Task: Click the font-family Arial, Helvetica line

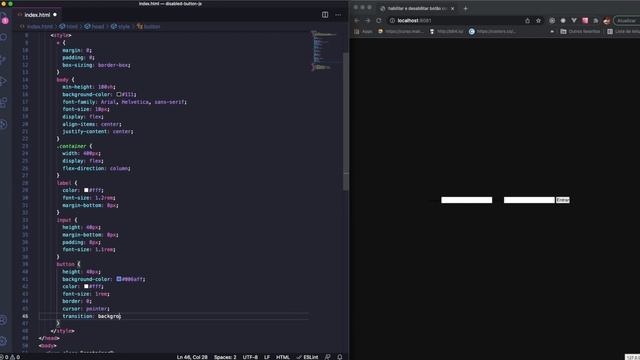Action: [124, 102]
